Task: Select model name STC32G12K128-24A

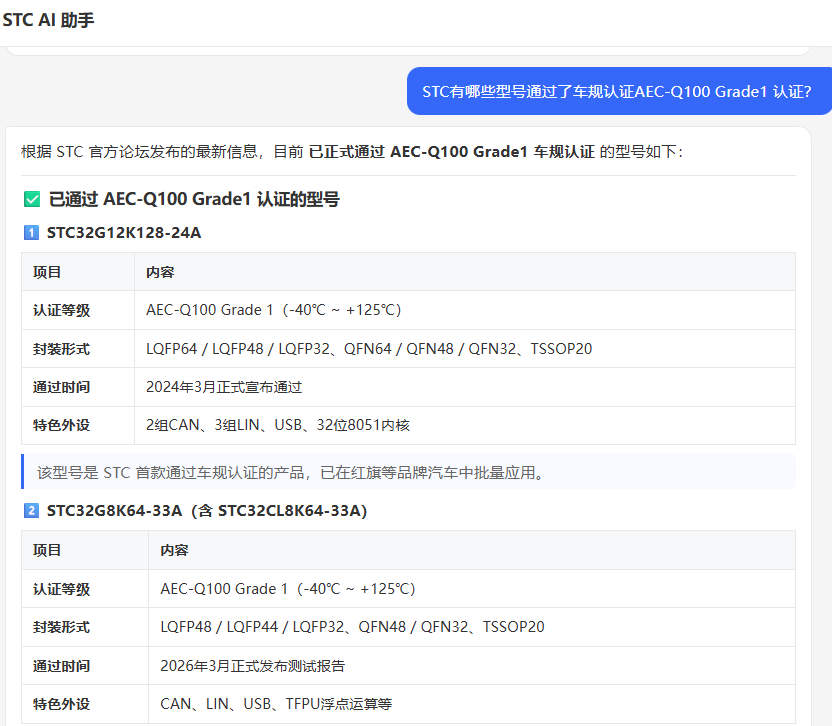Action: (x=124, y=232)
